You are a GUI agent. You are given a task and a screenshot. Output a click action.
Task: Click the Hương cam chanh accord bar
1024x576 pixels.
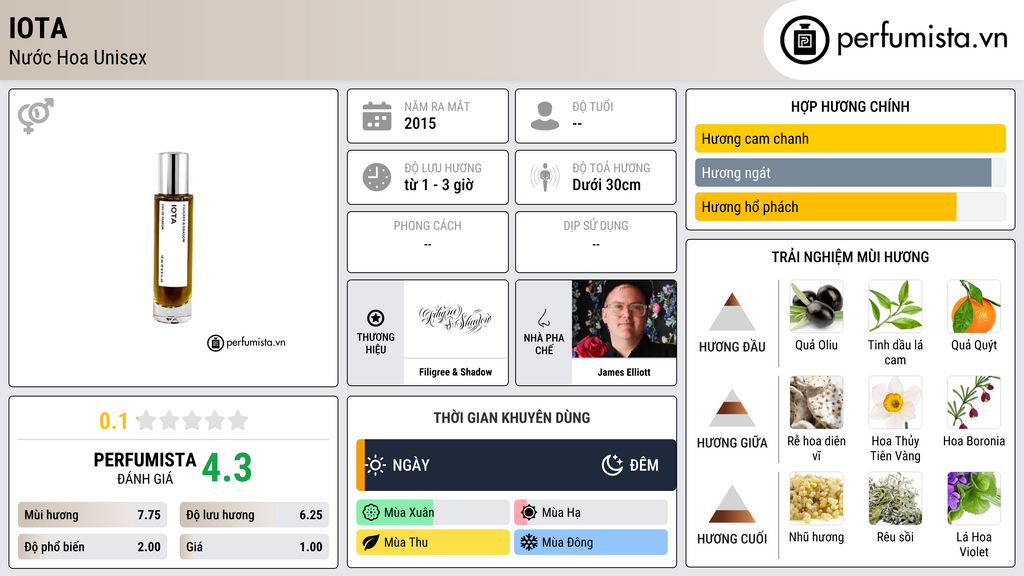(850, 138)
